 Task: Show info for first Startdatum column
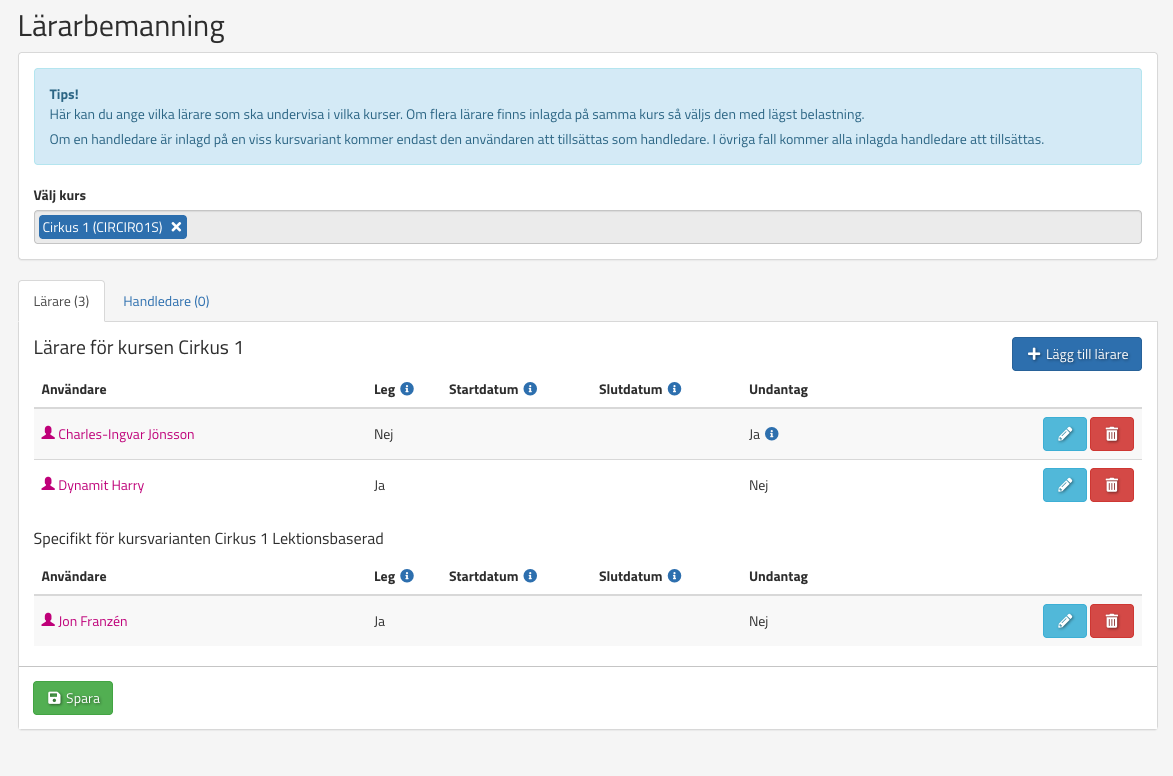tap(530, 389)
